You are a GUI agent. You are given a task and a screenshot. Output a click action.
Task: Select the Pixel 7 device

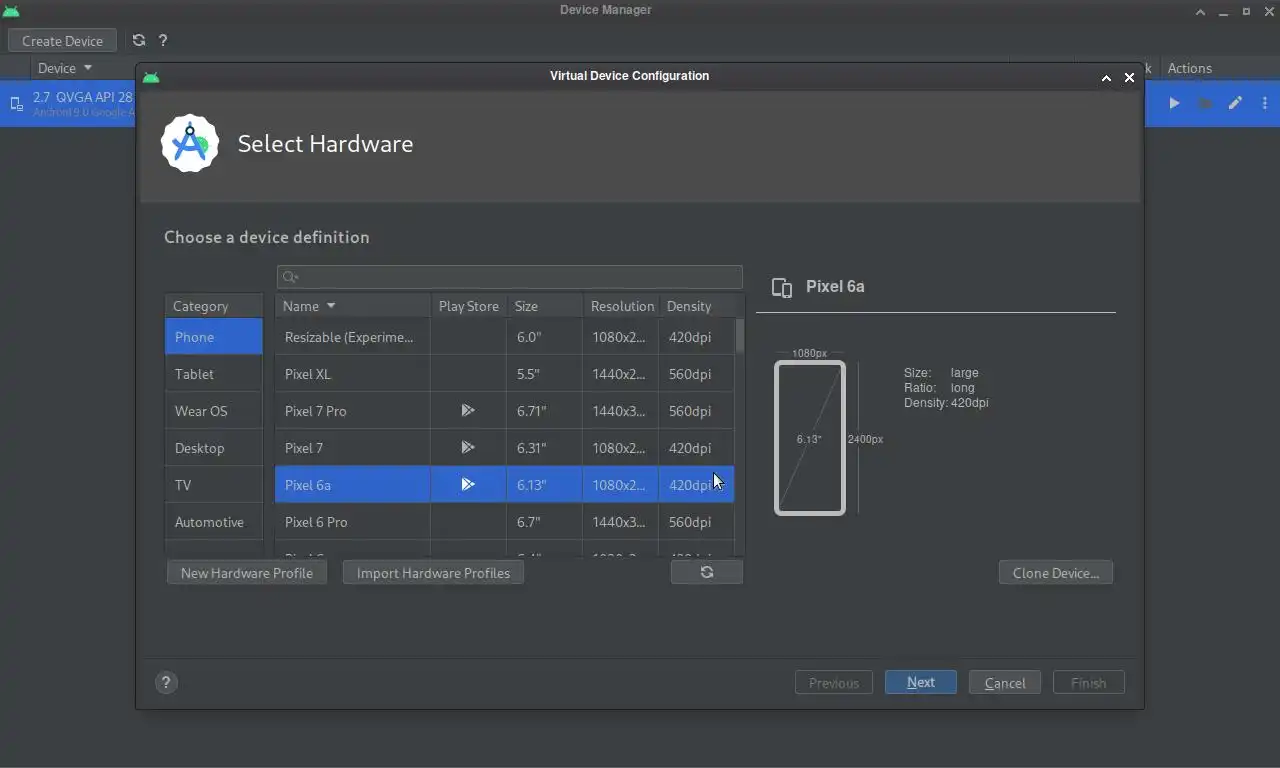pyautogui.click(x=504, y=448)
